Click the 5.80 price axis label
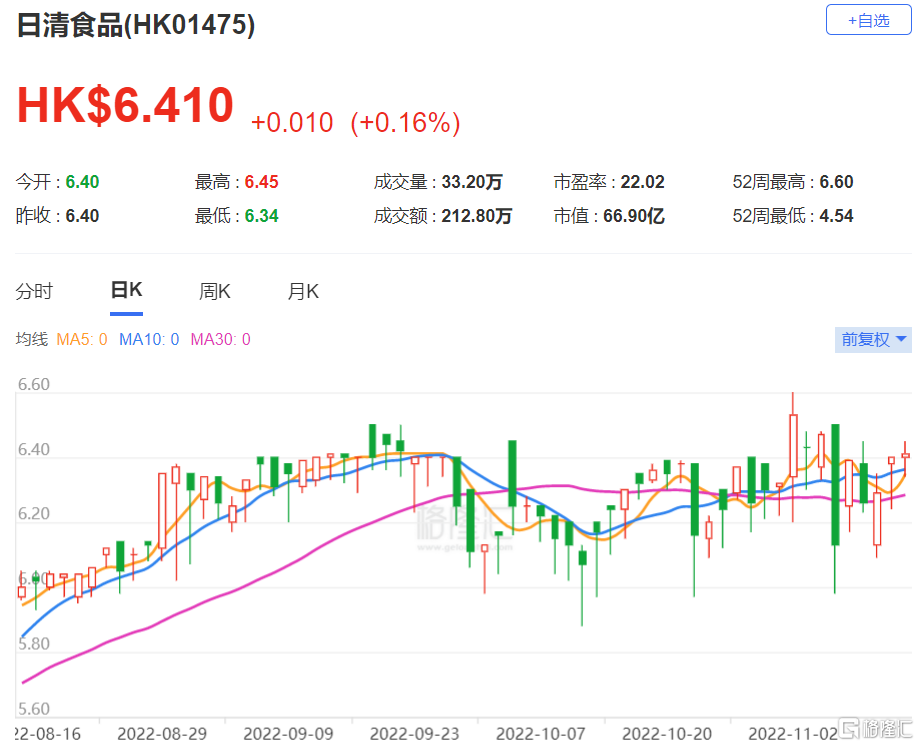This screenshot has height=746, width=919. 33,644
